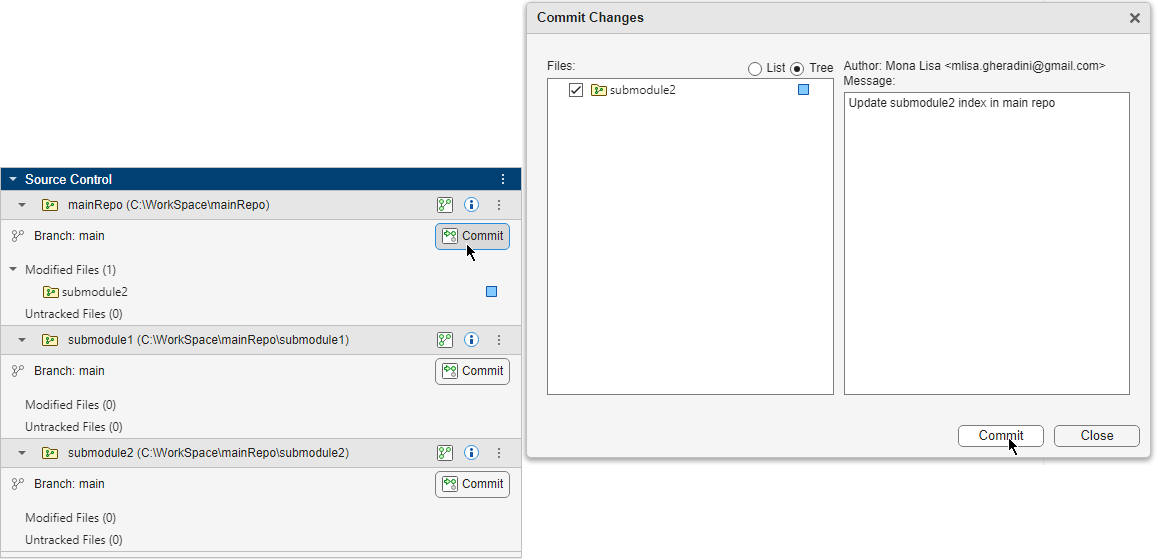Viewport: 1157px width, 559px height.
Task: Click inside the commit Message text box
Action: (986, 250)
